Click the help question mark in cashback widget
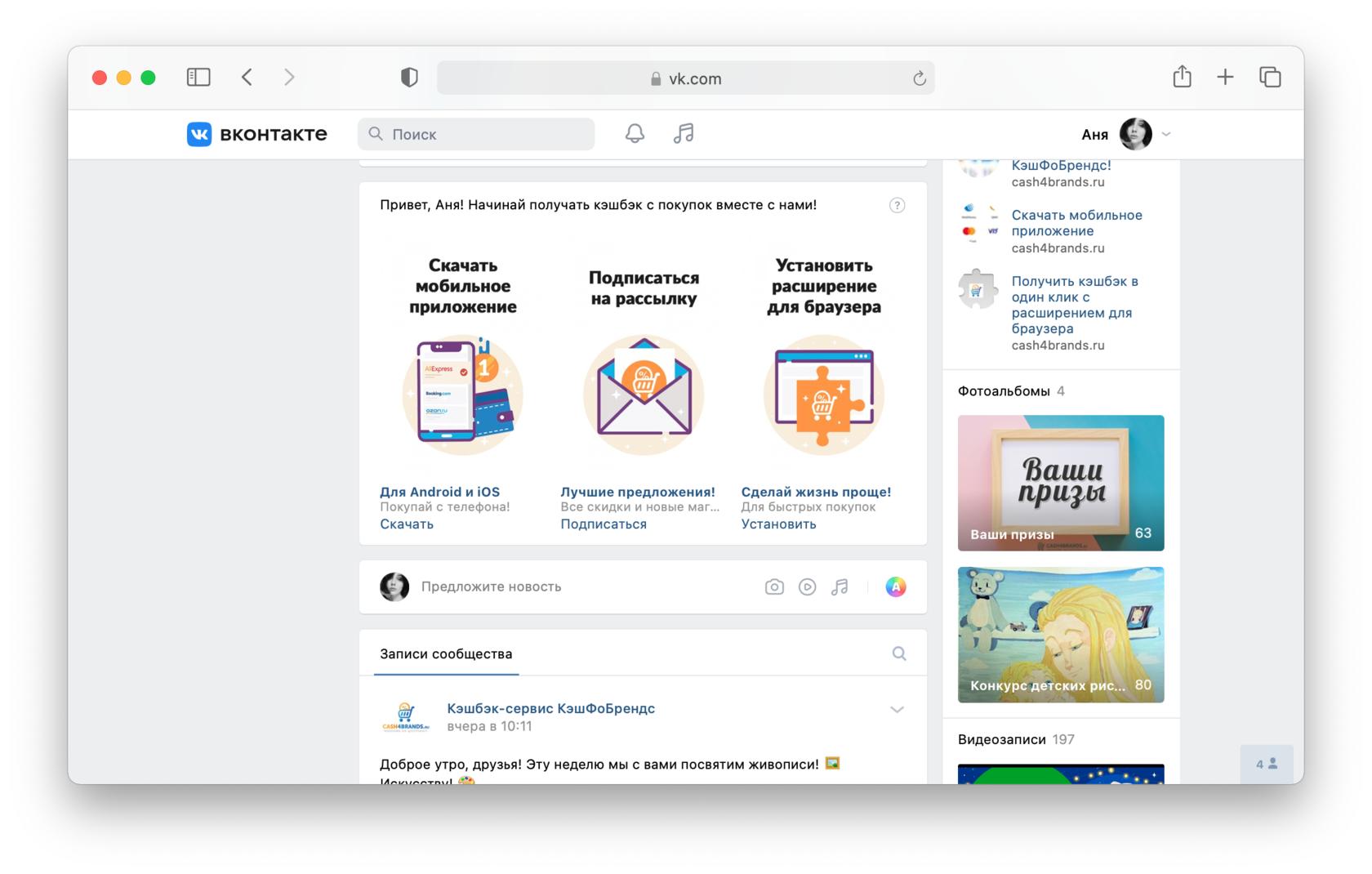The width and height of the screenshot is (1372, 874). [897, 205]
